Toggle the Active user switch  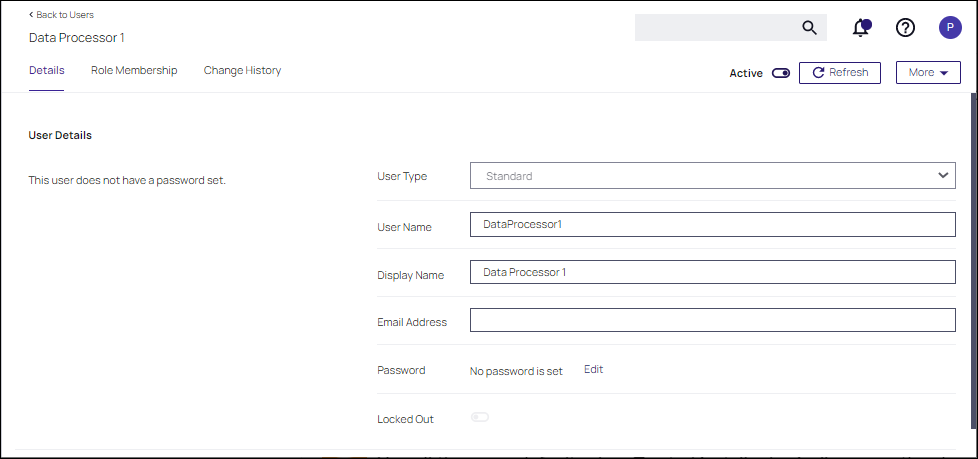pyautogui.click(x=781, y=73)
